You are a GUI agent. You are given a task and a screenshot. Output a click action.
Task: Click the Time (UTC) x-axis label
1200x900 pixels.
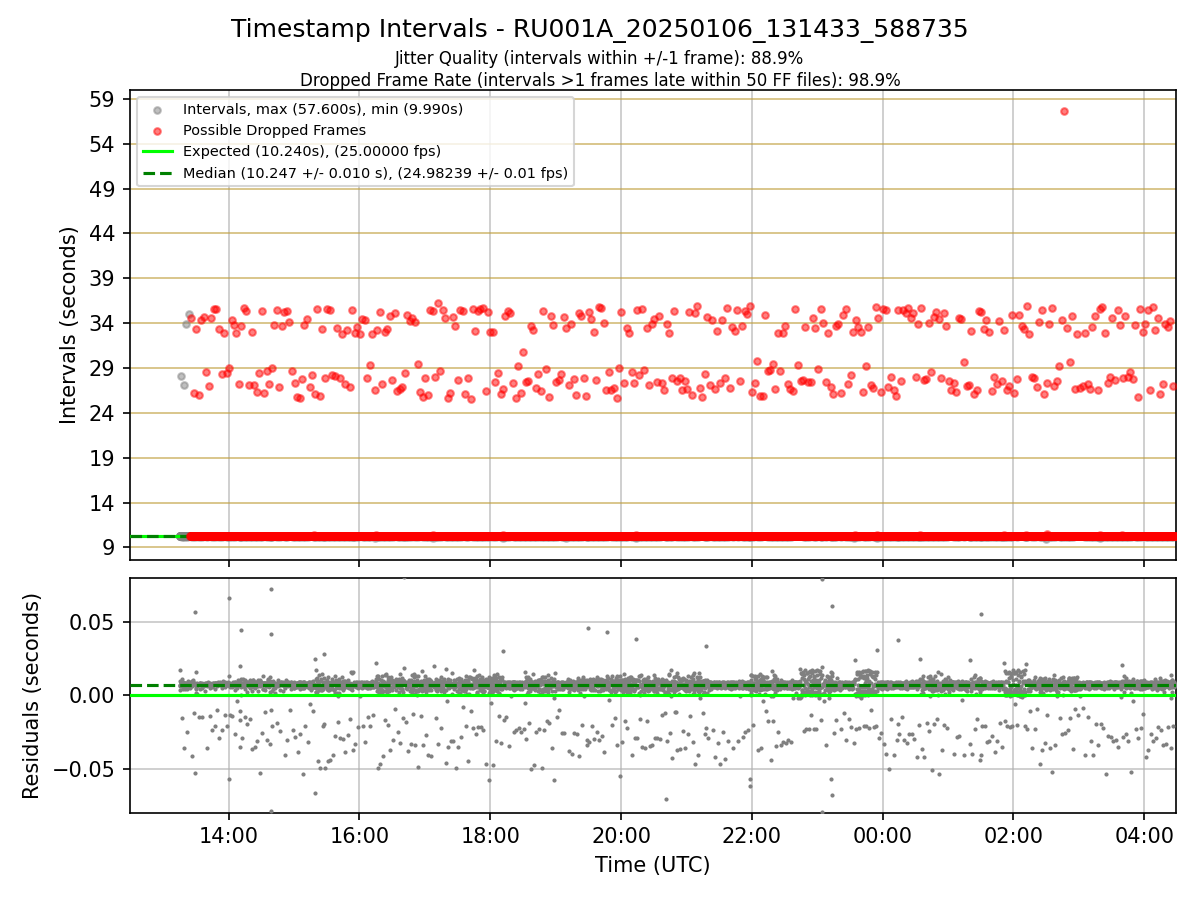pyautogui.click(x=652, y=865)
